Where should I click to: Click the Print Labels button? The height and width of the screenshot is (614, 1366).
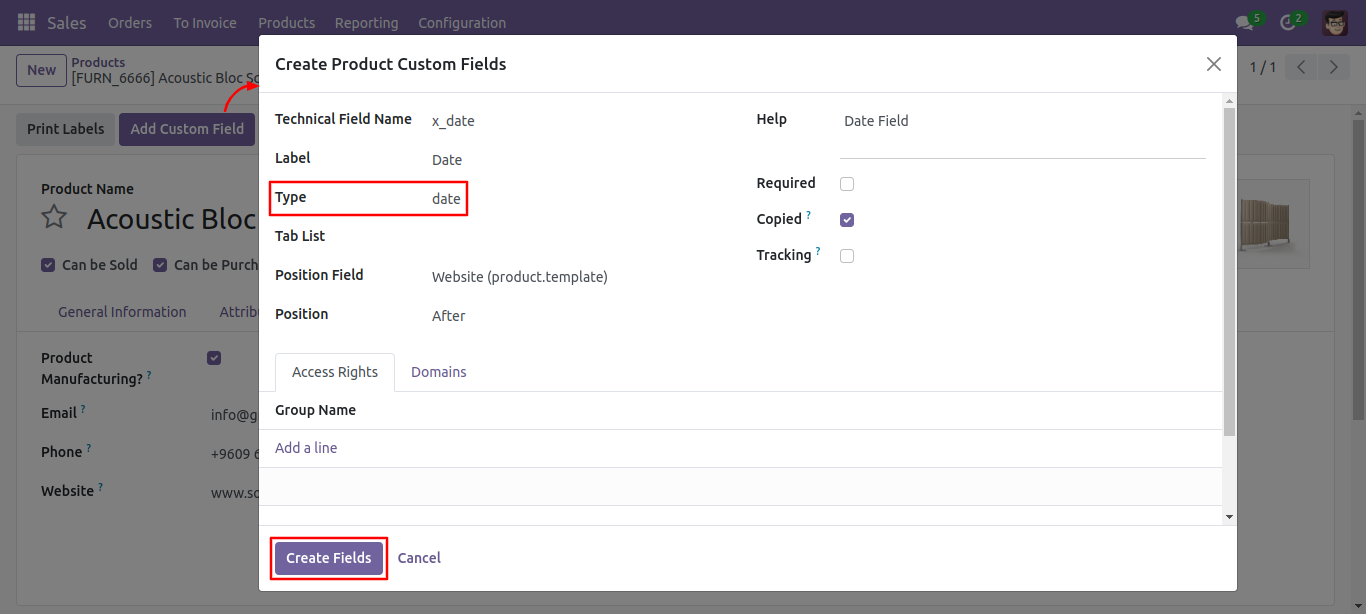(x=66, y=129)
